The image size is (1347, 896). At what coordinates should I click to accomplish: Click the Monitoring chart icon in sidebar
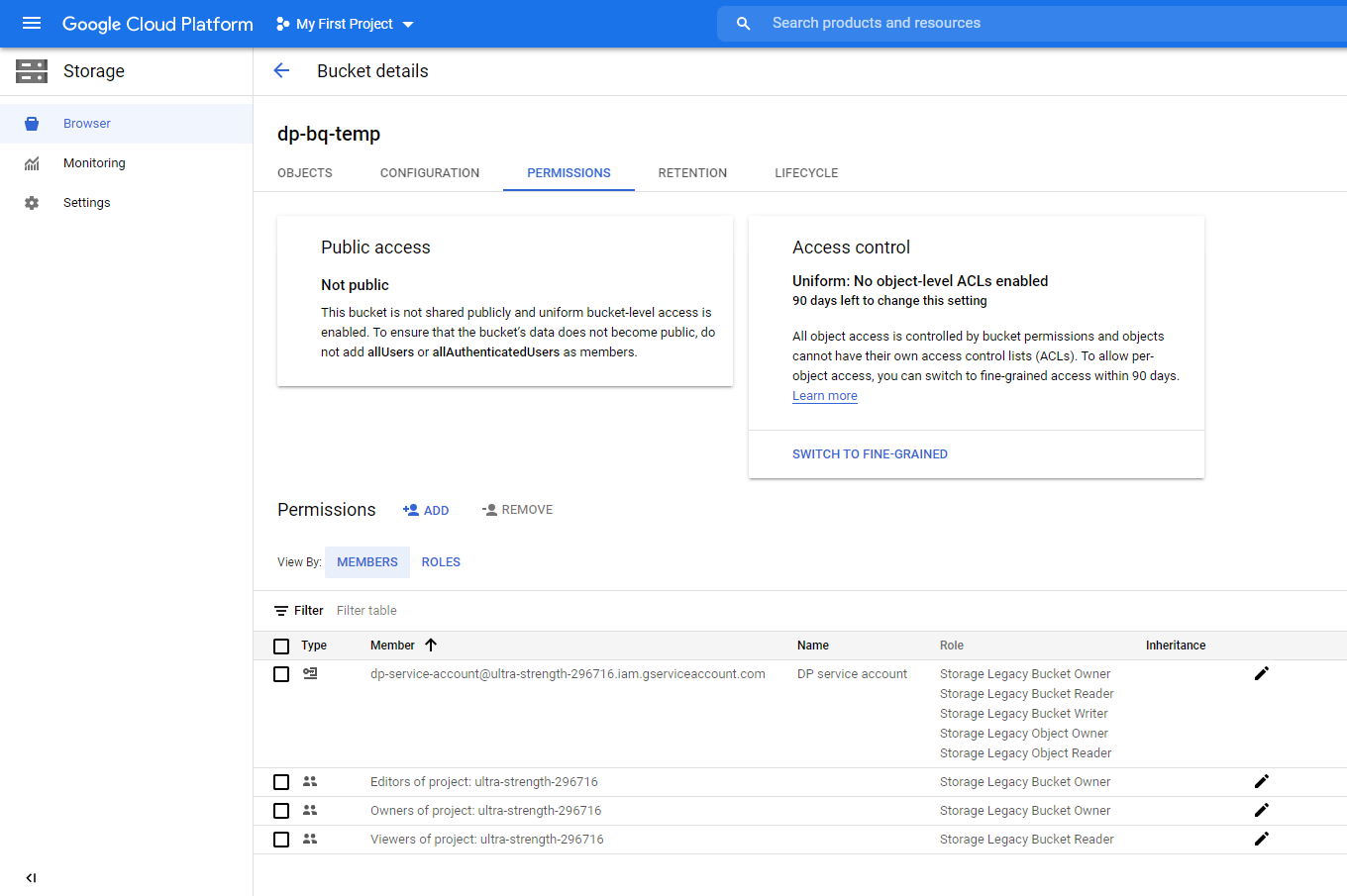32,163
